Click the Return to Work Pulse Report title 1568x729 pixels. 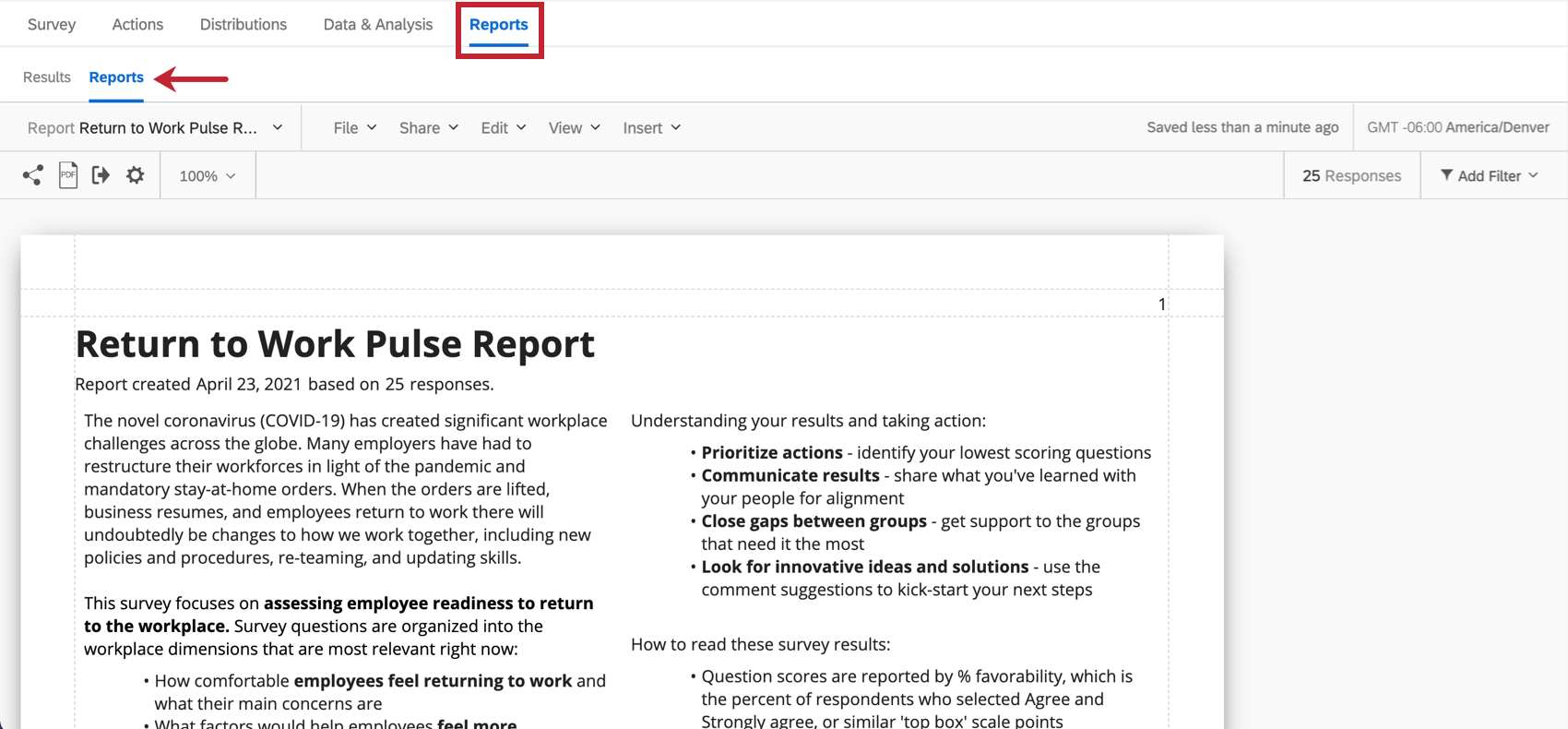(335, 344)
